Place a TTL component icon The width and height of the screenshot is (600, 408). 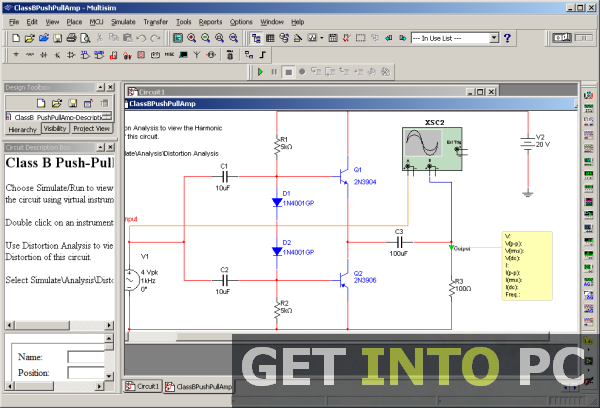click(85, 55)
